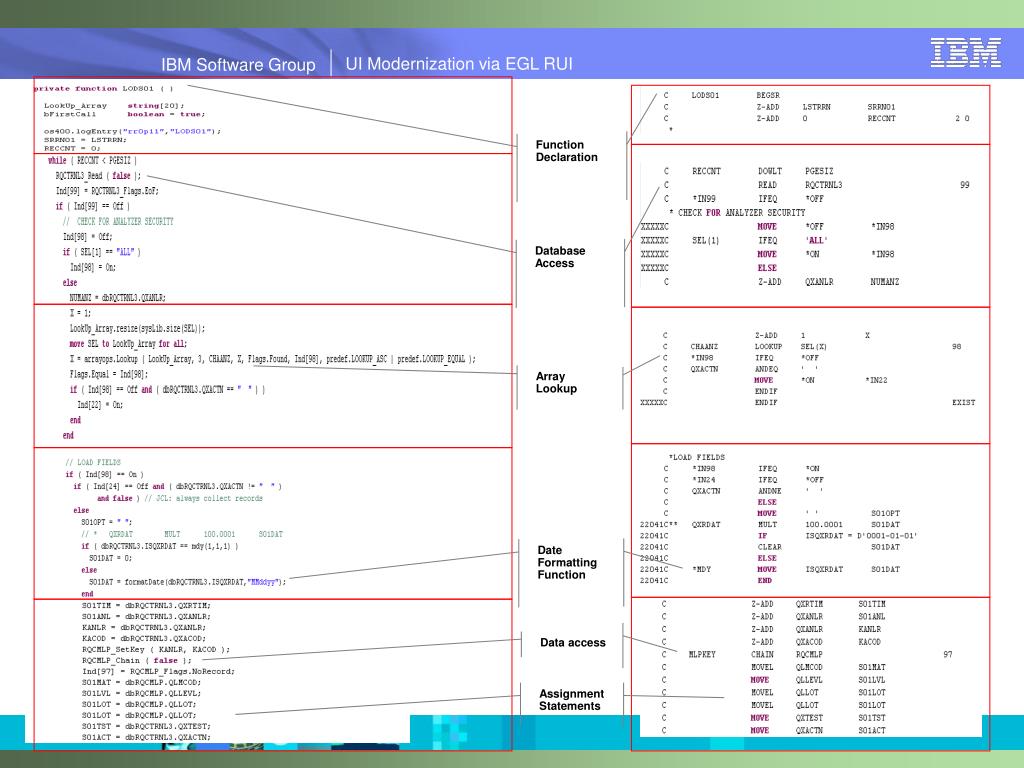This screenshot has height=768, width=1024.
Task: Click the 'LookUp_Array string[20];' declaration
Action: (x=114, y=105)
